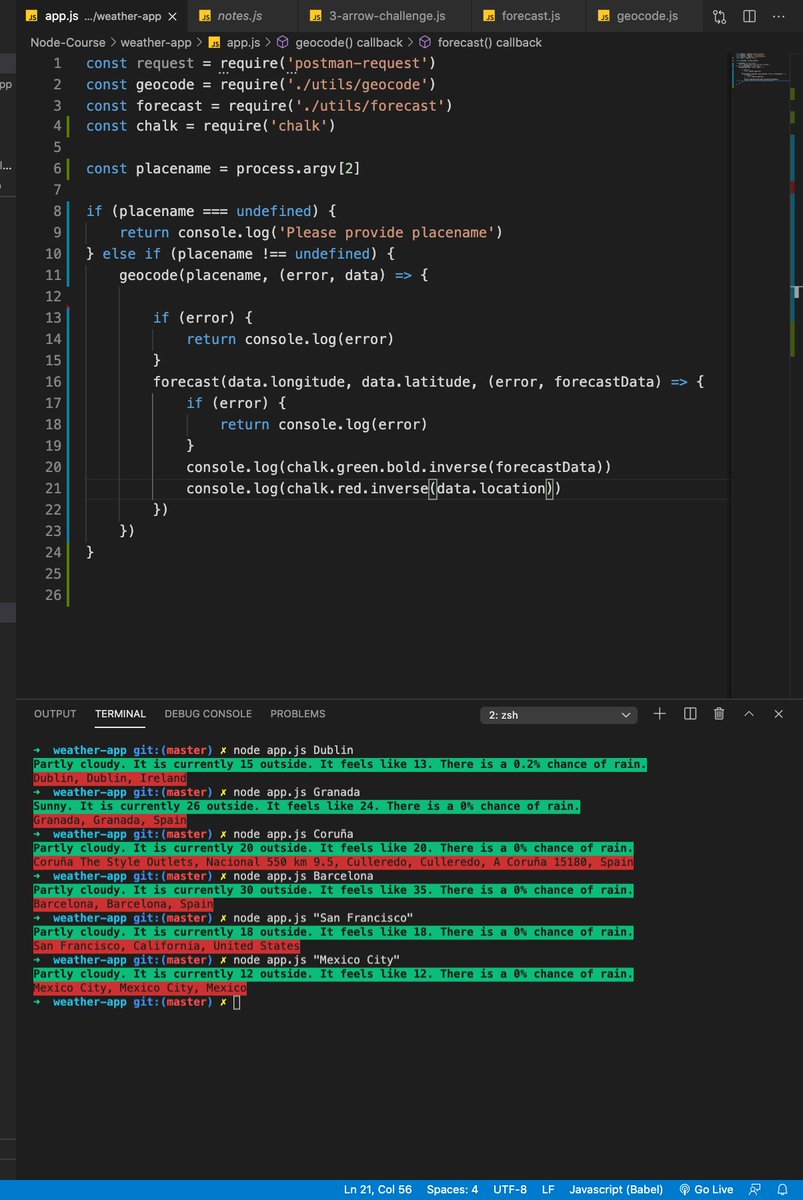Click app.js in the breadcrumb
The height and width of the screenshot is (1200, 803).
pos(244,42)
